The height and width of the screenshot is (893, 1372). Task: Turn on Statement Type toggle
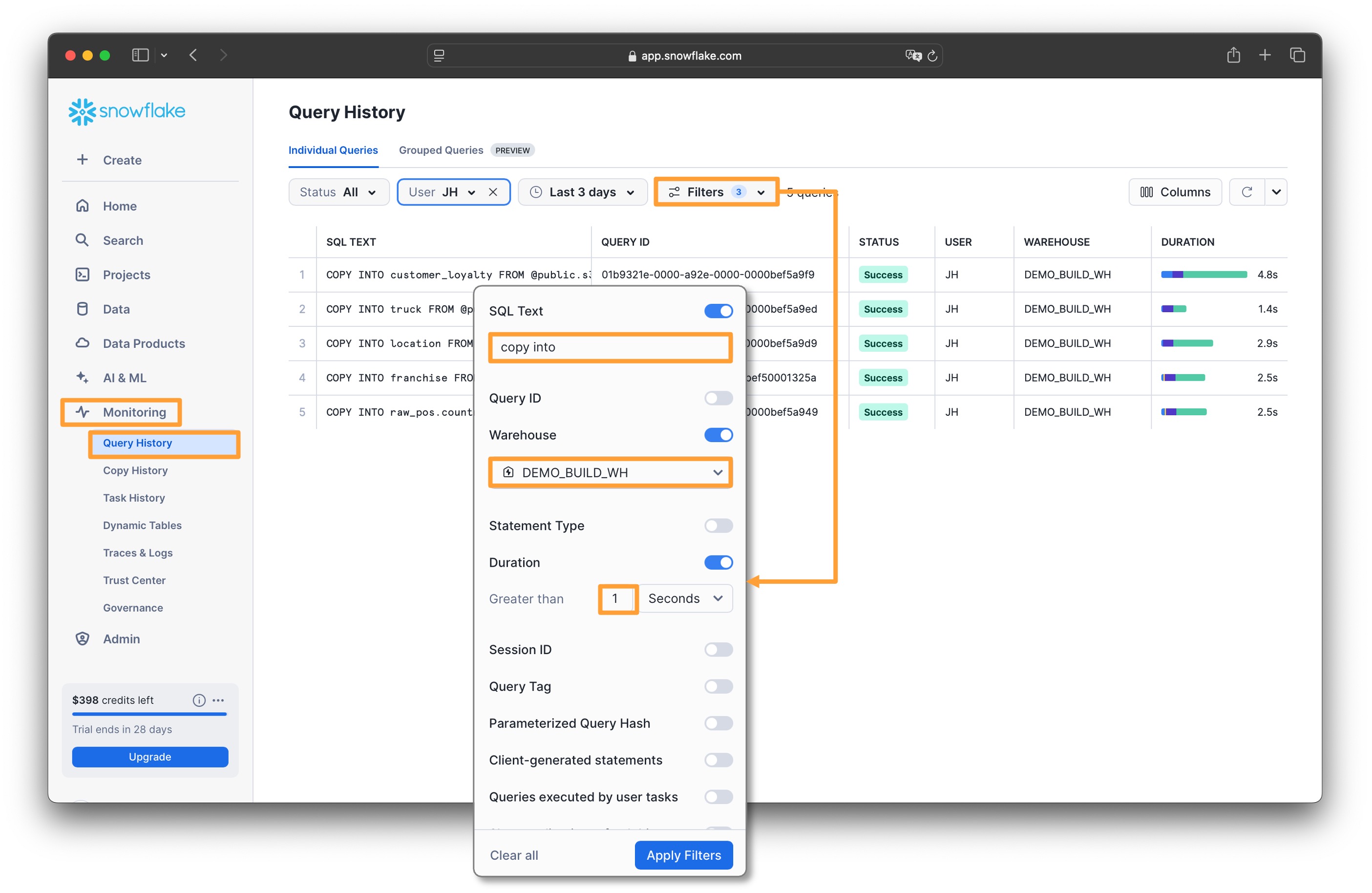point(718,525)
